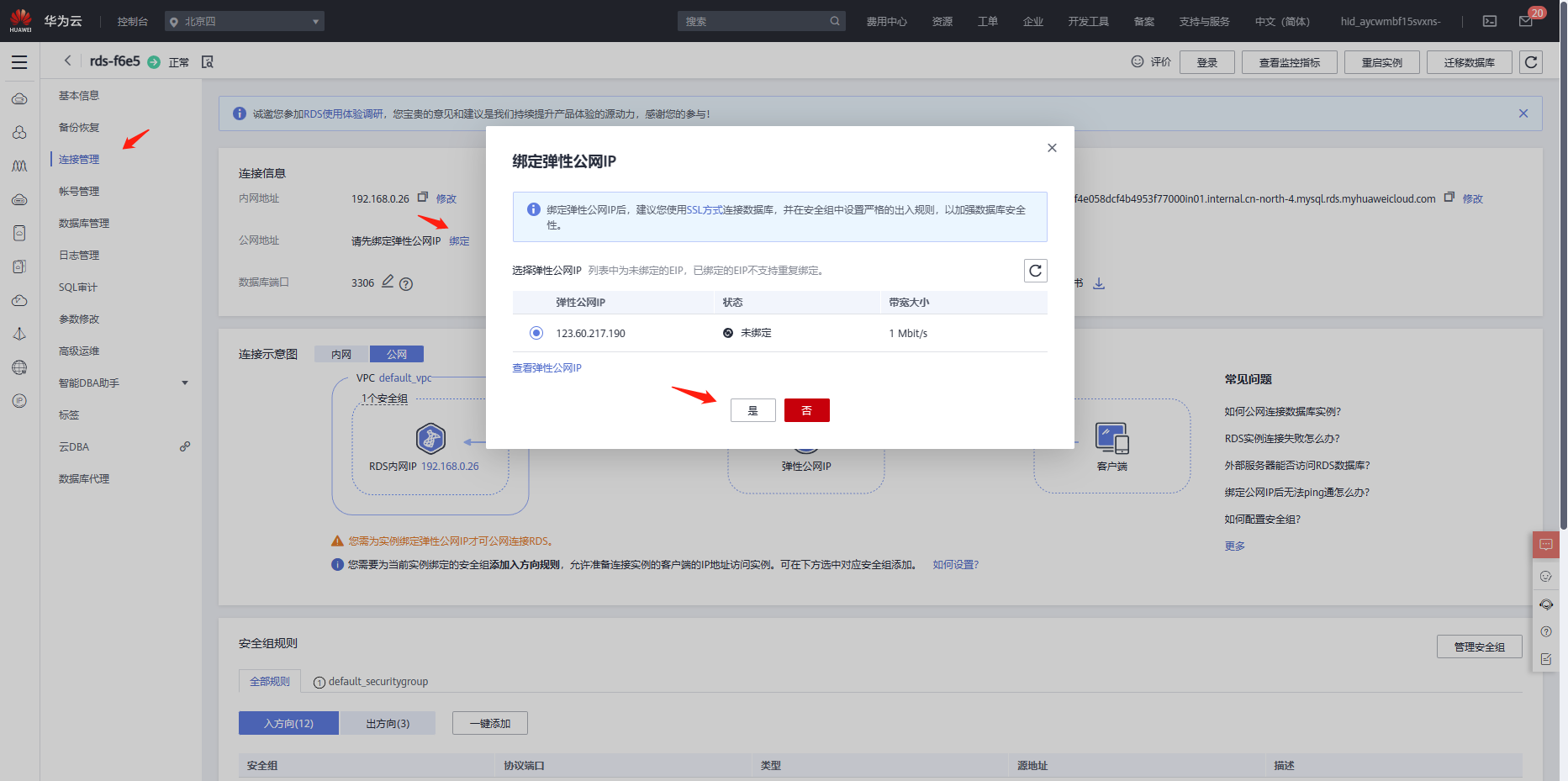1568x781 pixels.
Task: Switch diagram to 内网 tab
Action: coord(341,354)
